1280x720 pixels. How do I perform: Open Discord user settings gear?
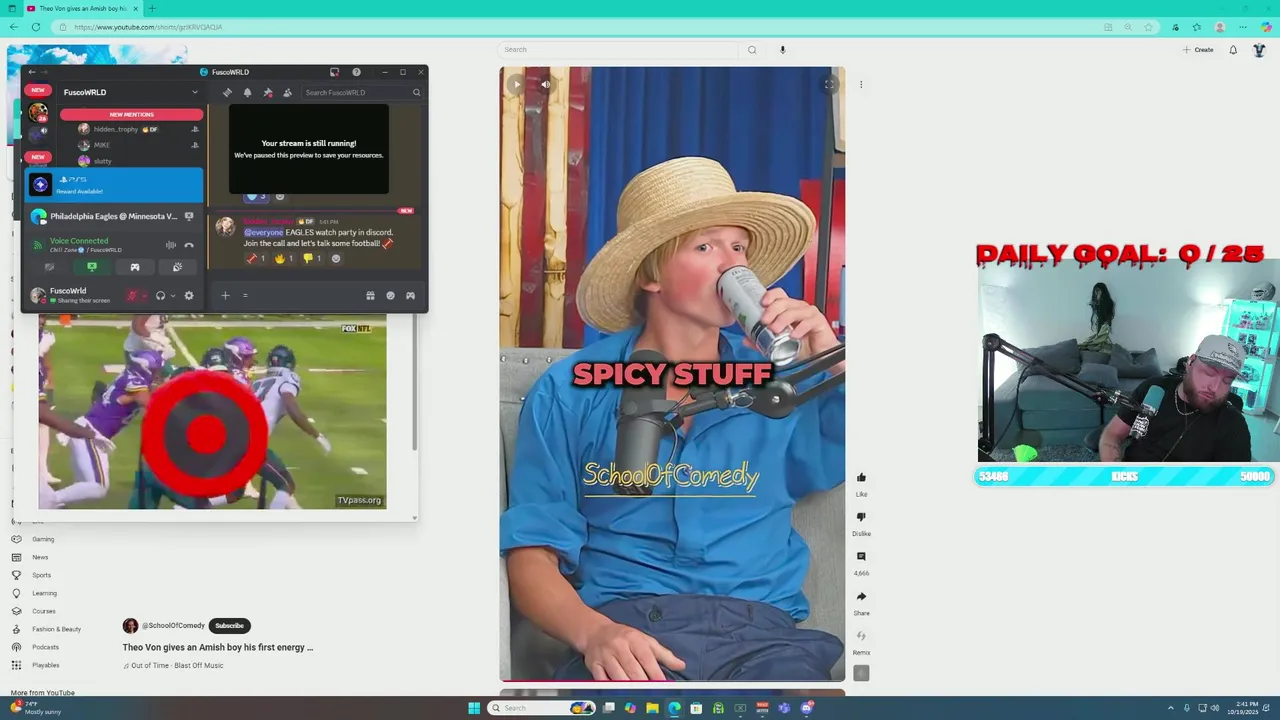pyautogui.click(x=189, y=295)
